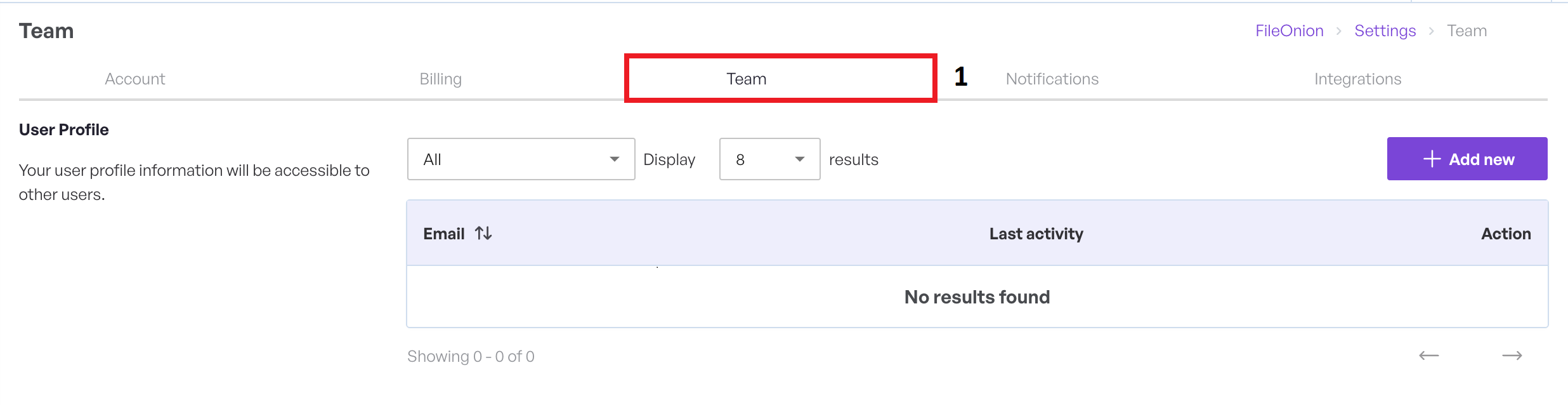The width and height of the screenshot is (1568, 405).
Task: Click the Action column header
Action: tap(1506, 234)
